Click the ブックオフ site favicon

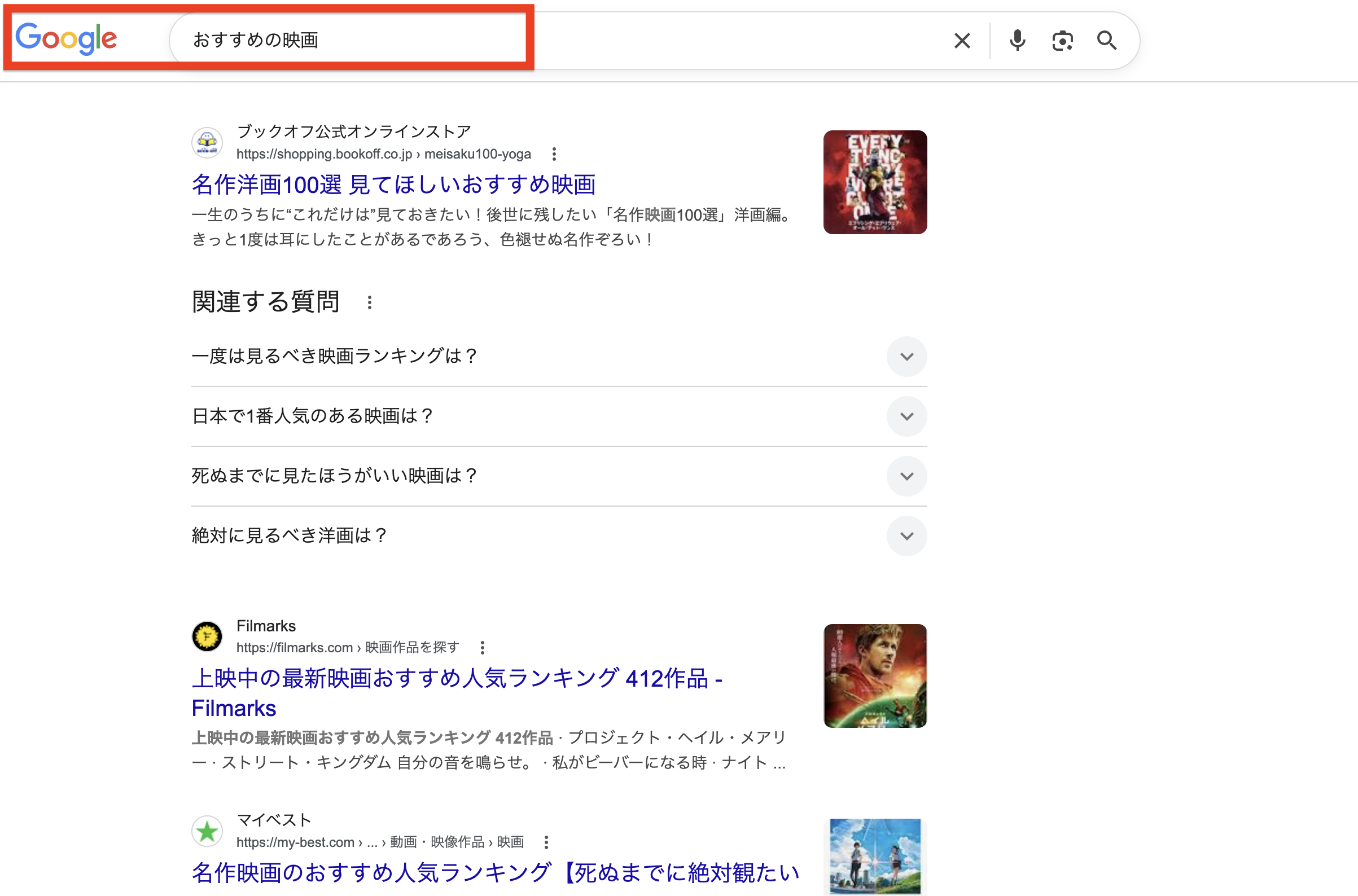pos(208,141)
